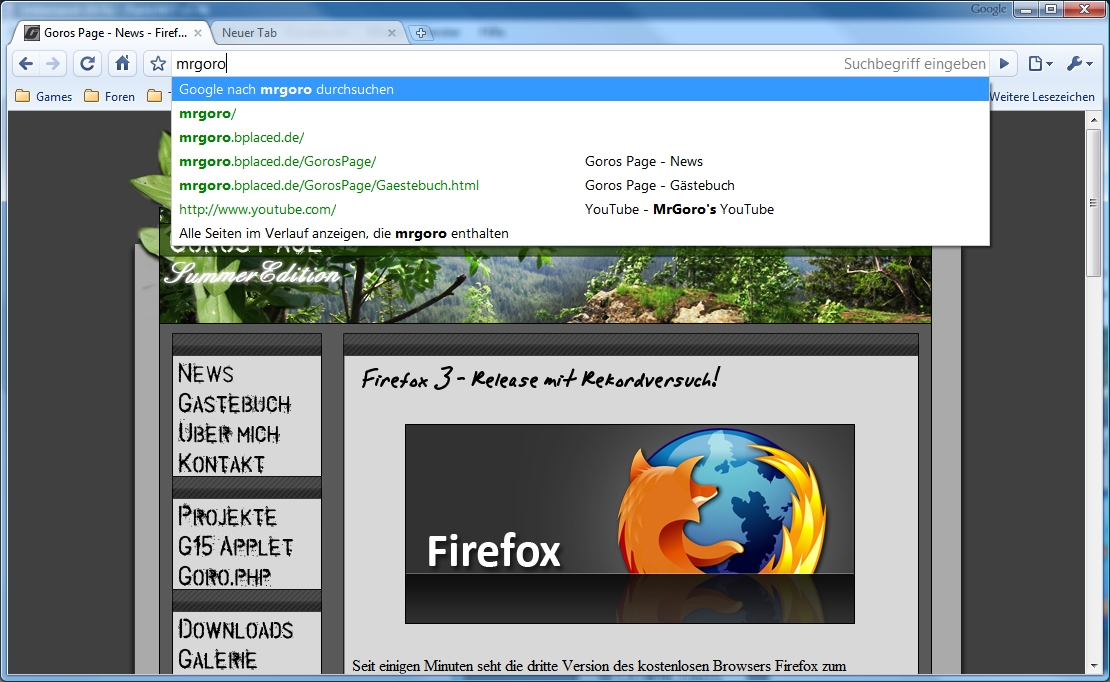Click the page scrollbar's down arrow
1110x682 pixels.
coord(1093,667)
